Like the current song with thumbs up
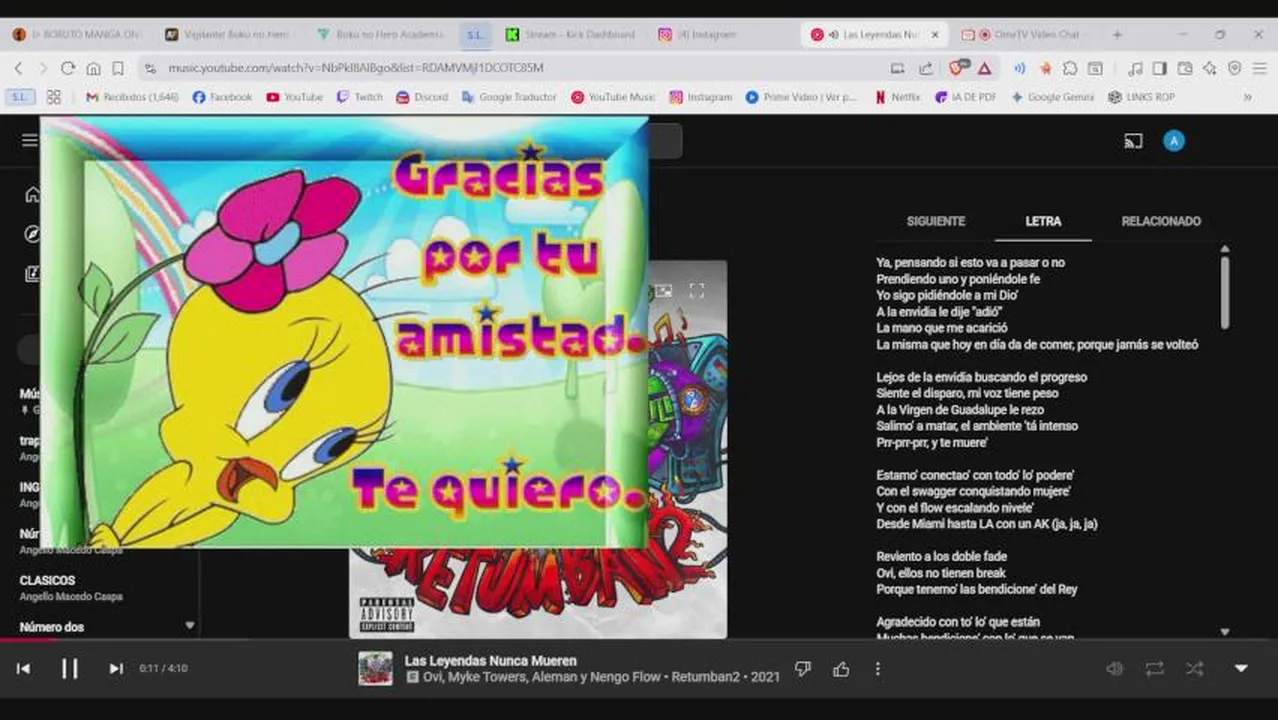This screenshot has height=720, width=1278. pos(841,669)
